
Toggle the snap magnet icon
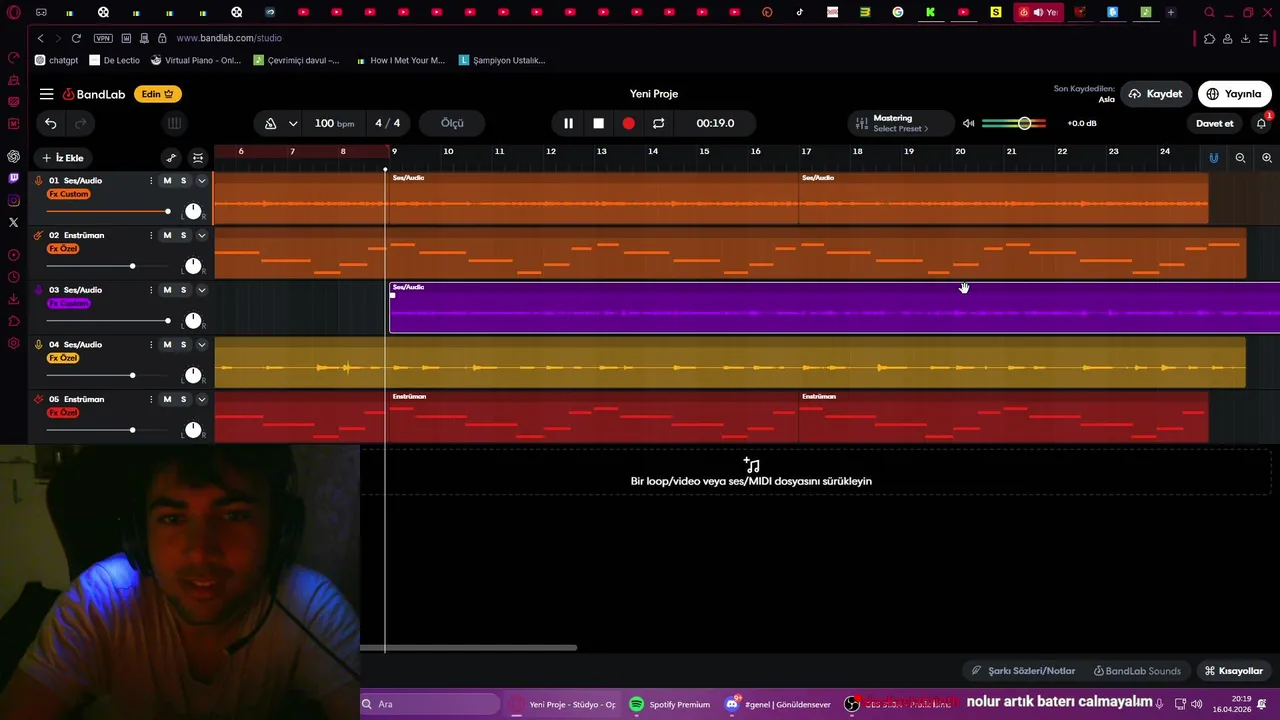click(x=1213, y=158)
